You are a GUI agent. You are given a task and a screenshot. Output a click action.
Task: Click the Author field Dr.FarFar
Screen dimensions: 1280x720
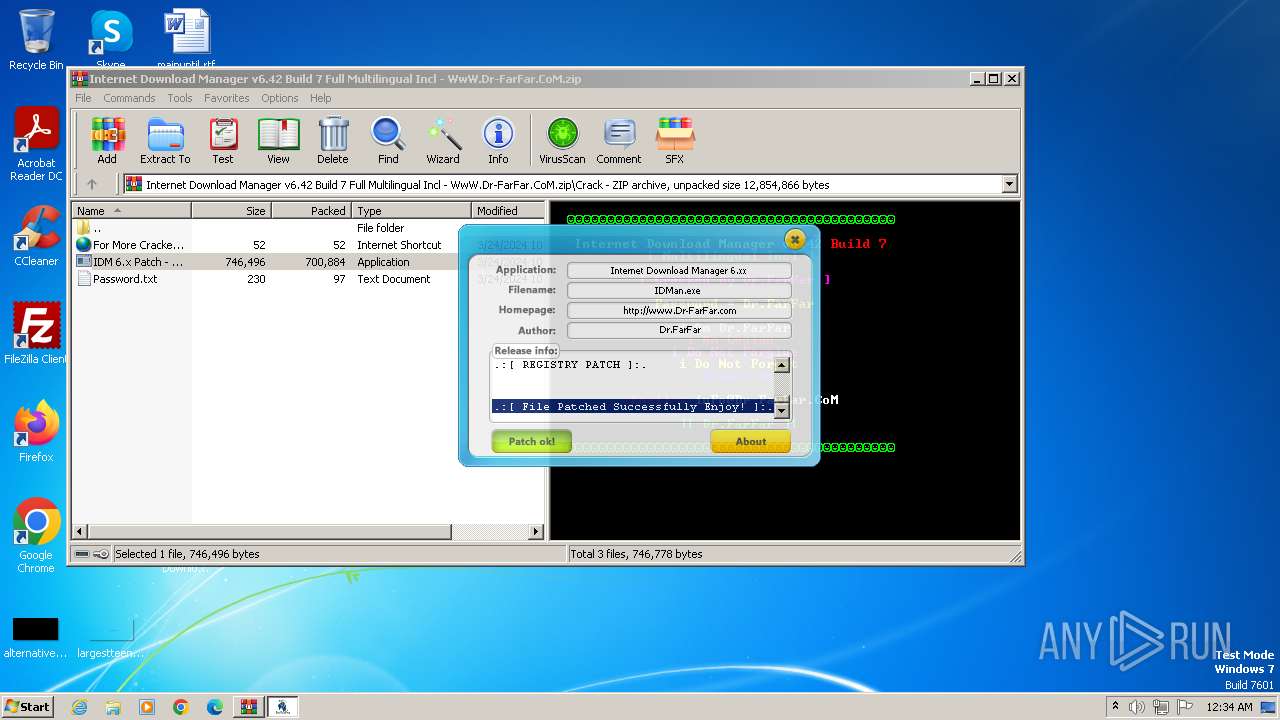679,330
